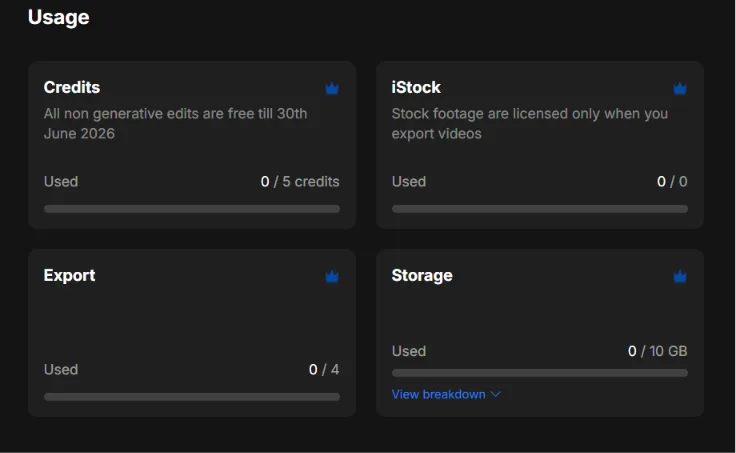Click the iStock card title

416,87
